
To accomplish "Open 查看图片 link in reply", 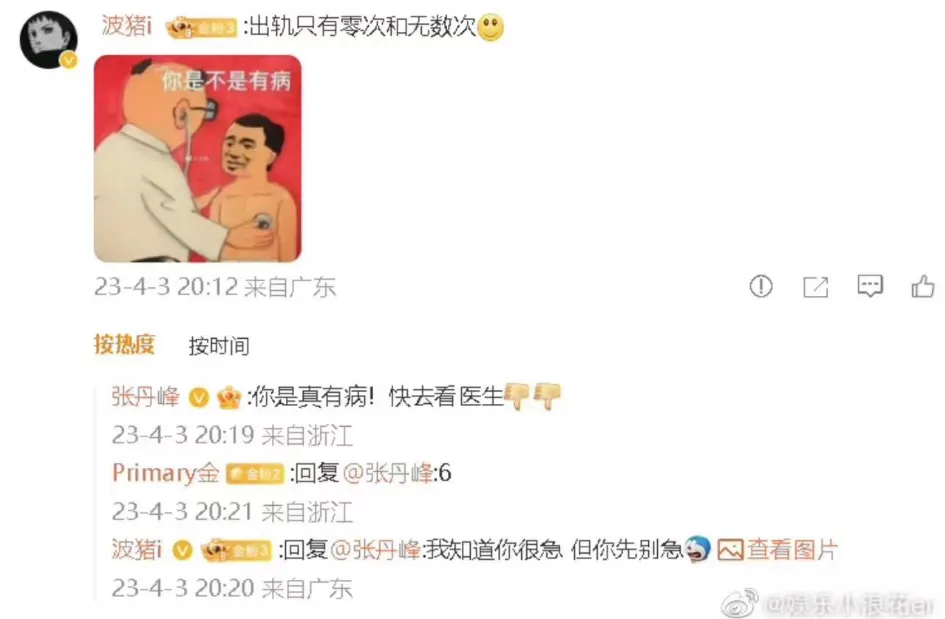I will [x=792, y=550].
